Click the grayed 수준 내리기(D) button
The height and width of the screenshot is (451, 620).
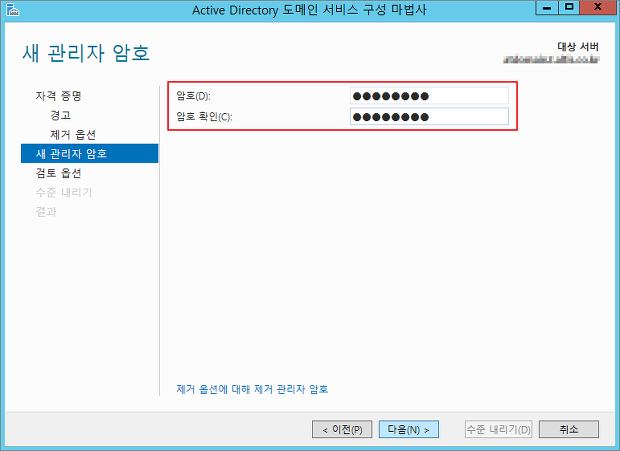point(498,429)
